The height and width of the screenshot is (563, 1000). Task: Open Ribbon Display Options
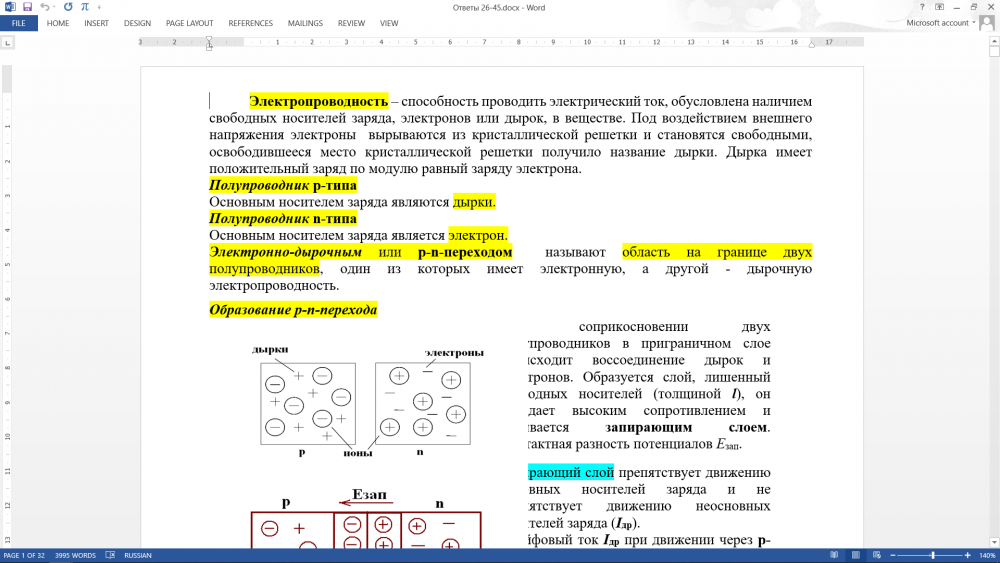[x=940, y=7]
